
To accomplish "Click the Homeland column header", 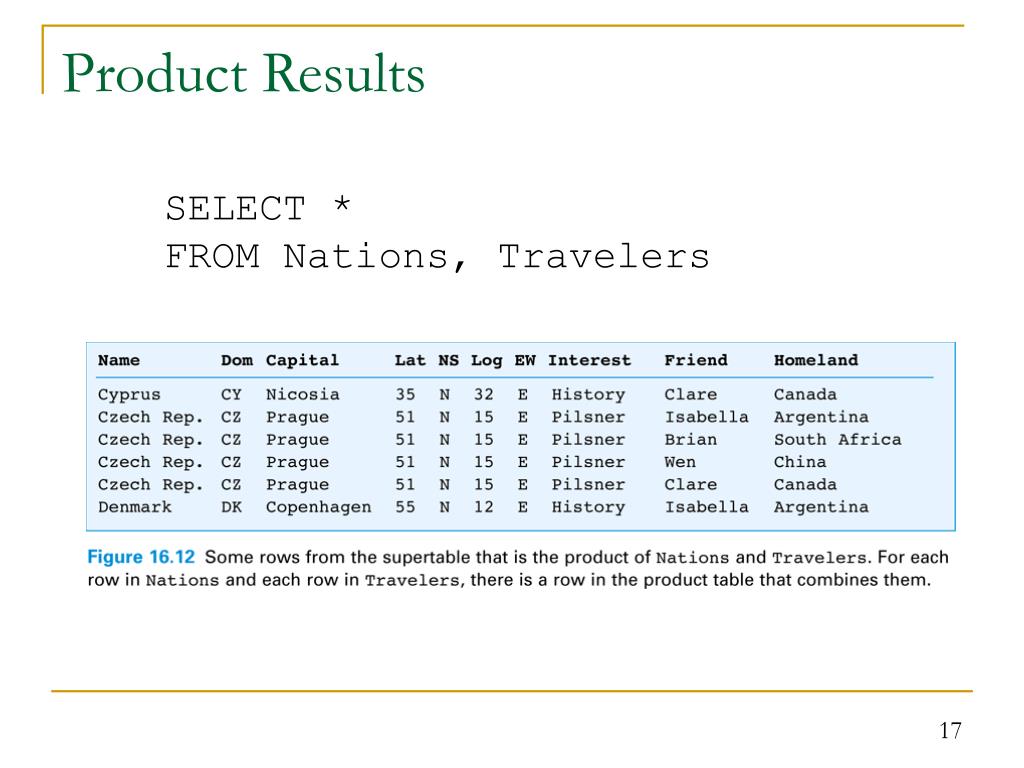I will point(816,360).
